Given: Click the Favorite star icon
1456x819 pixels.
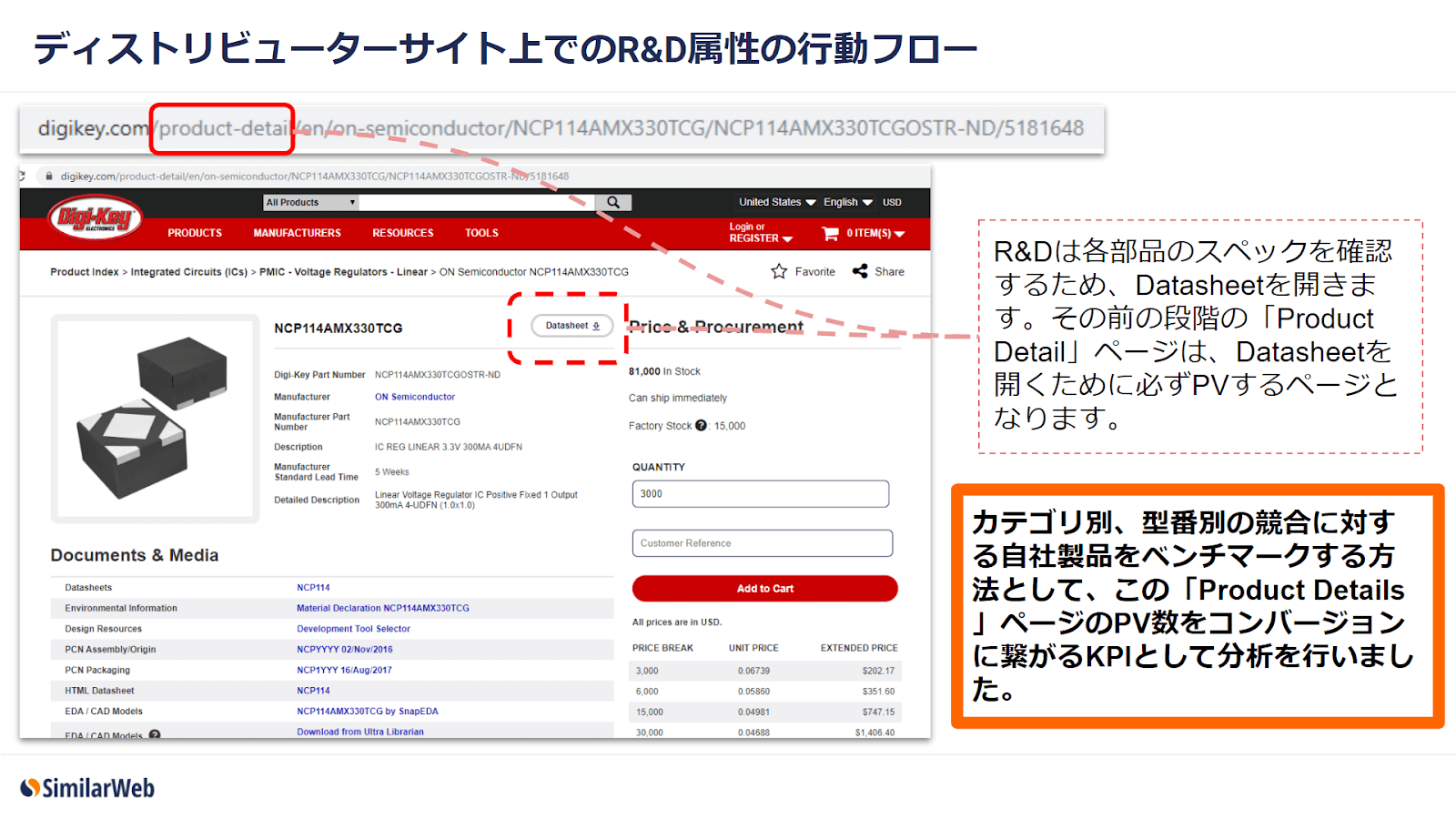Looking at the screenshot, I should point(779,271).
